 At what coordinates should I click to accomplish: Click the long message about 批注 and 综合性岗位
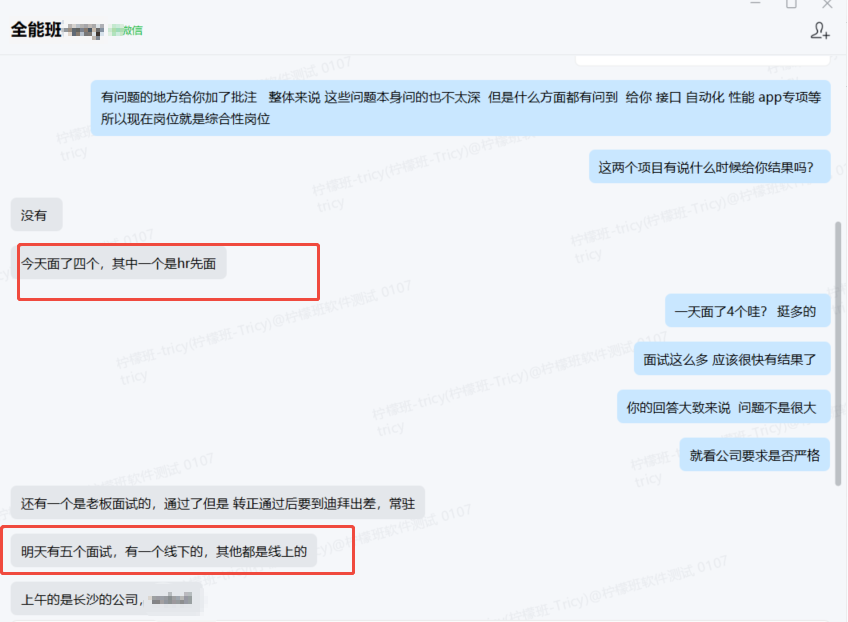click(460, 108)
